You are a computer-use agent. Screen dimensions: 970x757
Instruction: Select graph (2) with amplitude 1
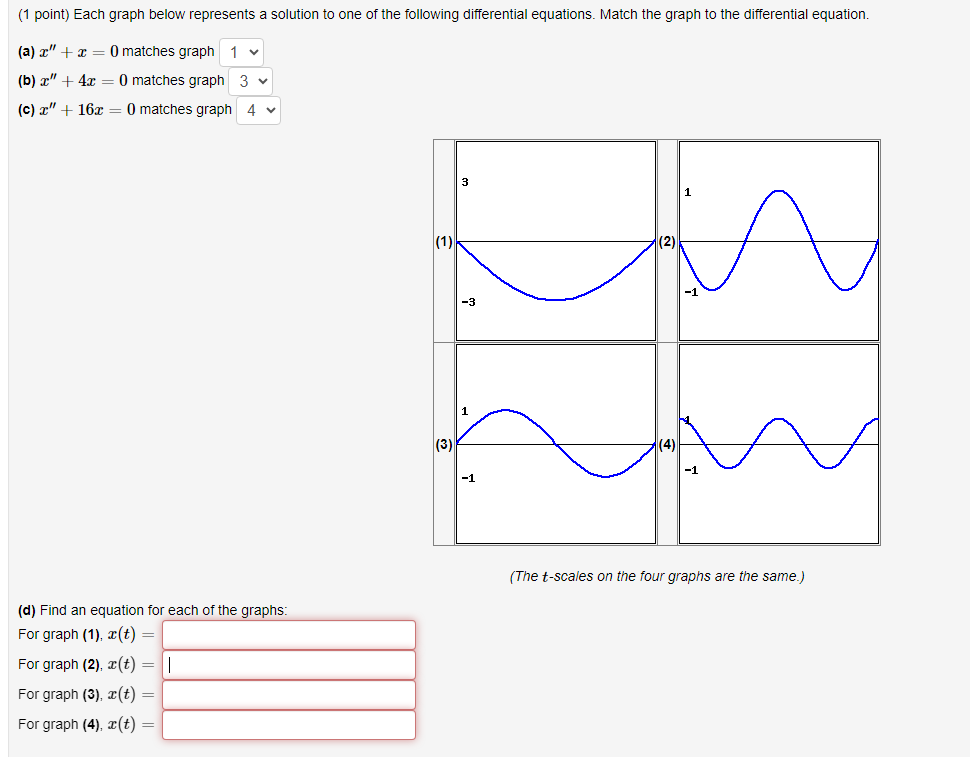(x=778, y=238)
